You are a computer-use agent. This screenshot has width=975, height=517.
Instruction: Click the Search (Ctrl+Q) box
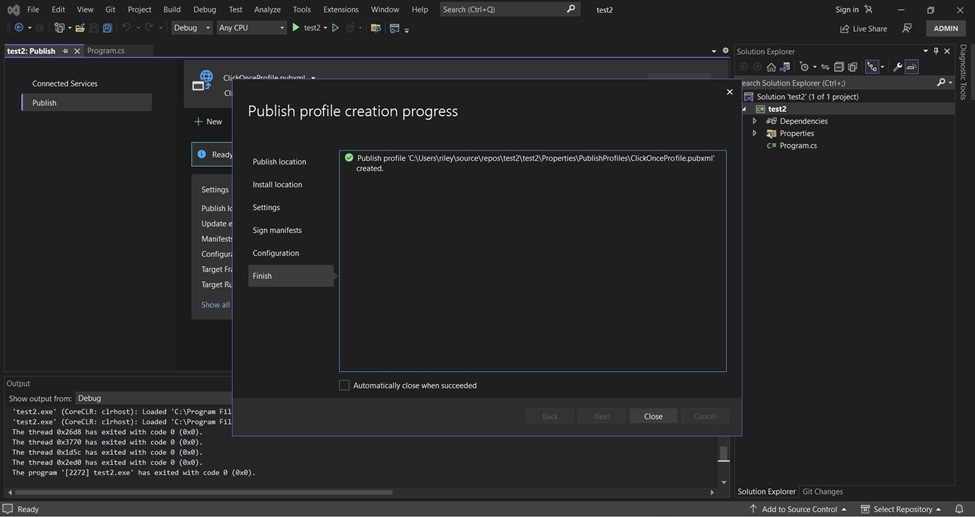509,9
